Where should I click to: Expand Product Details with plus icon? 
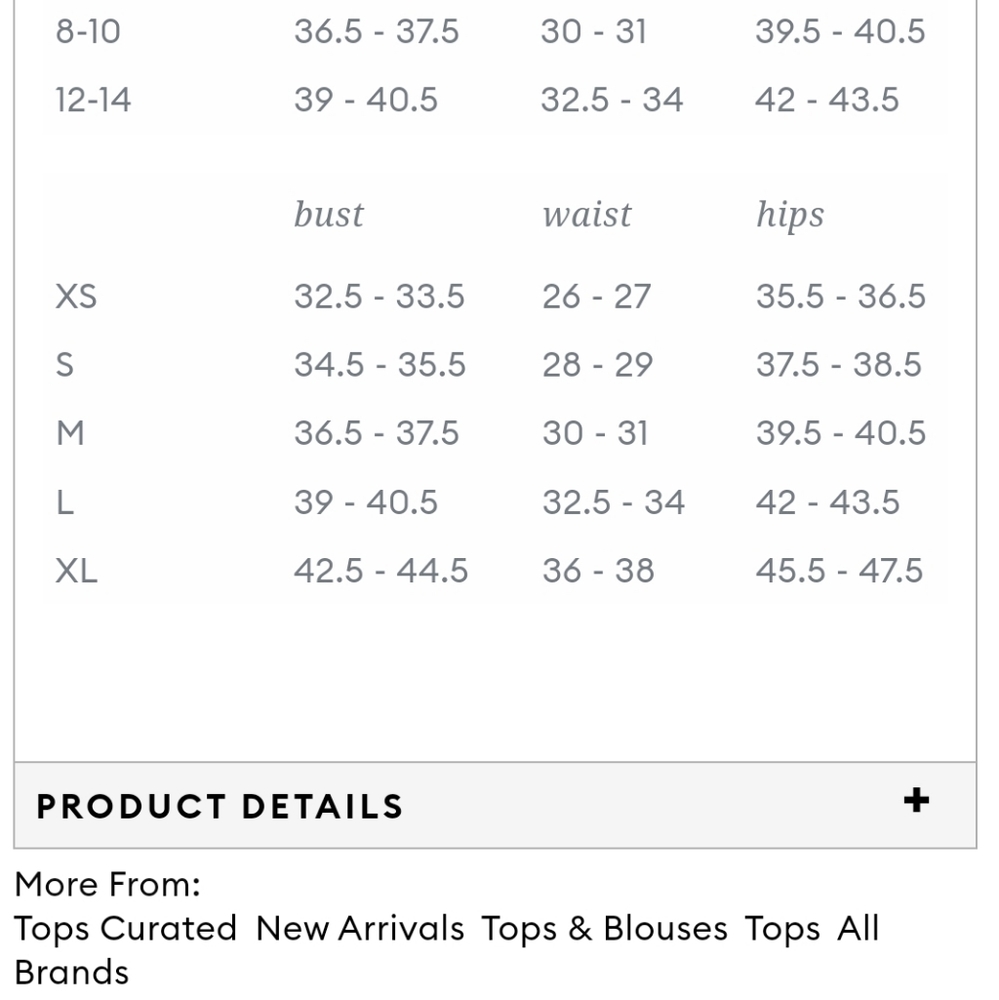(x=916, y=800)
